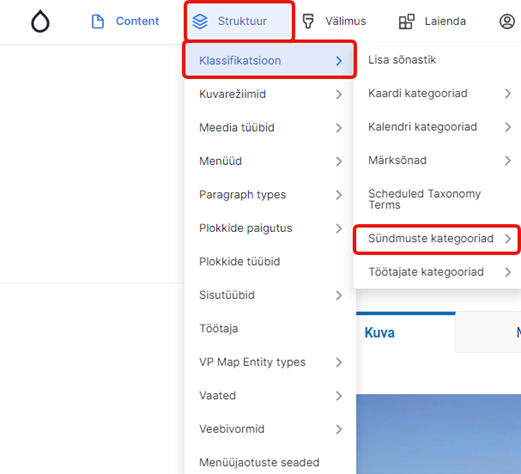Open the user account icon
521x474 pixels.
(x=507, y=21)
